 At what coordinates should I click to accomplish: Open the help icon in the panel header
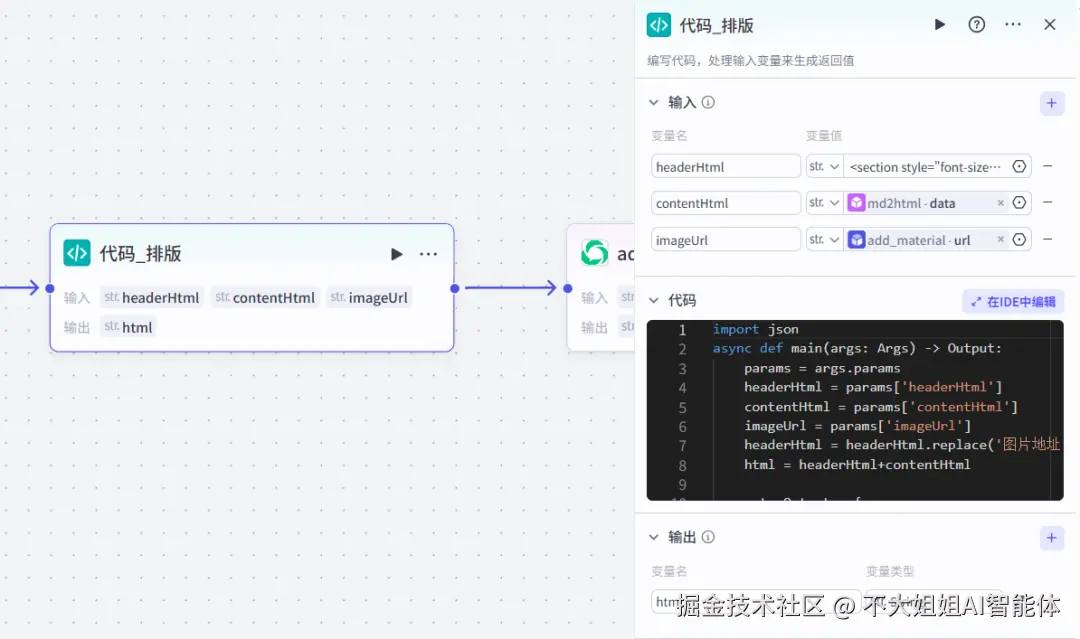(976, 24)
